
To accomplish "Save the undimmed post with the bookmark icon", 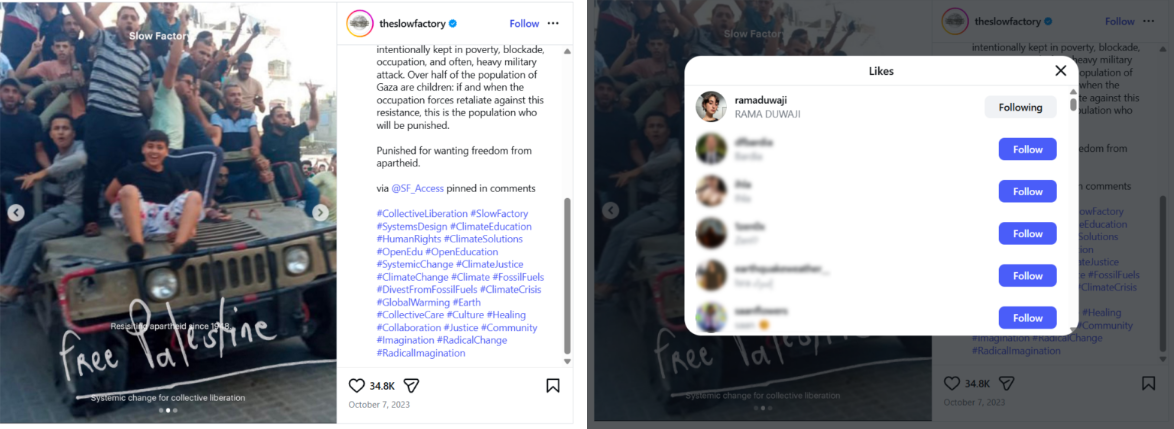I will click(x=553, y=385).
